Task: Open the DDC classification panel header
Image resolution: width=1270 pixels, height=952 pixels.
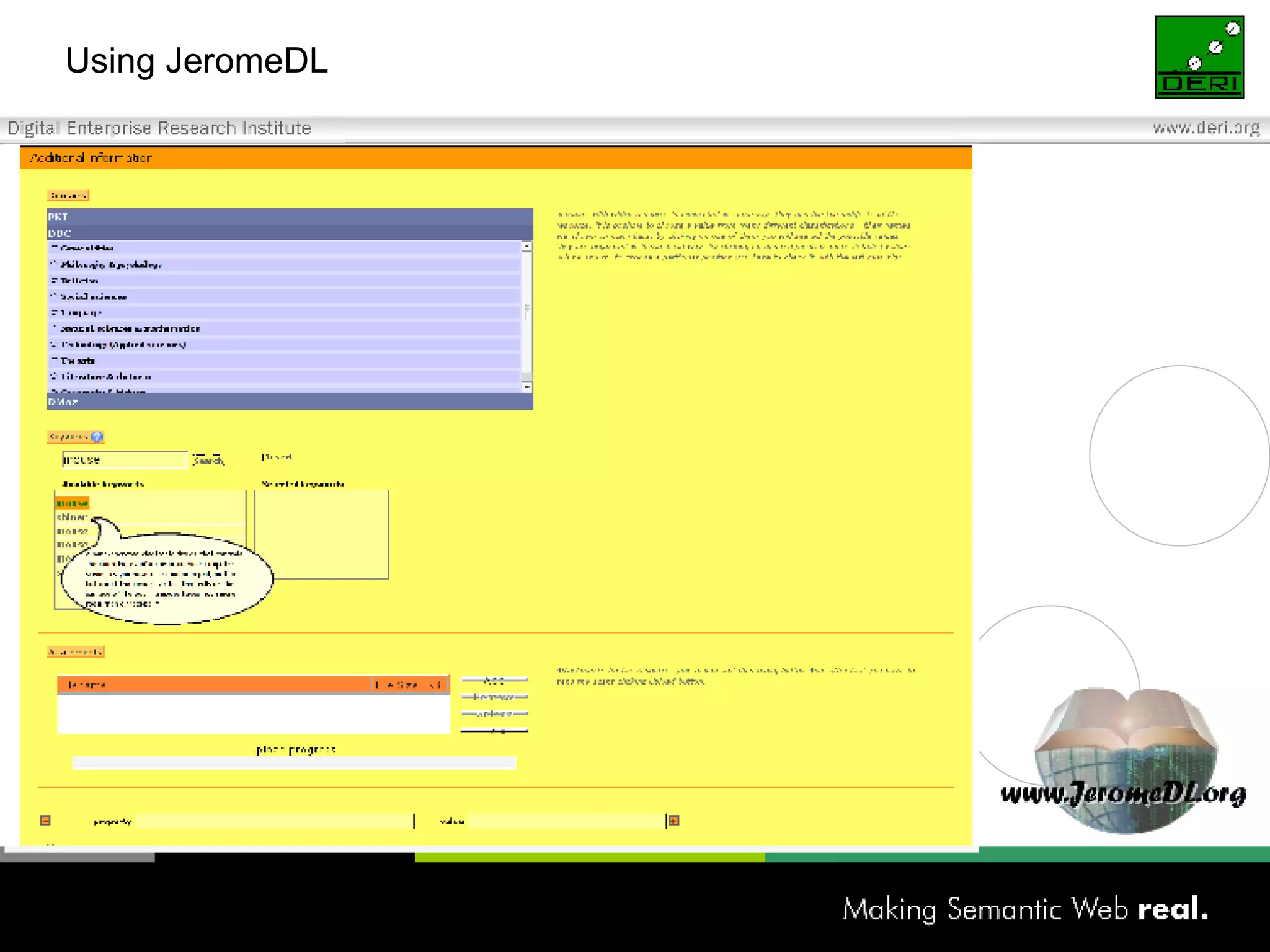Action: (290, 232)
